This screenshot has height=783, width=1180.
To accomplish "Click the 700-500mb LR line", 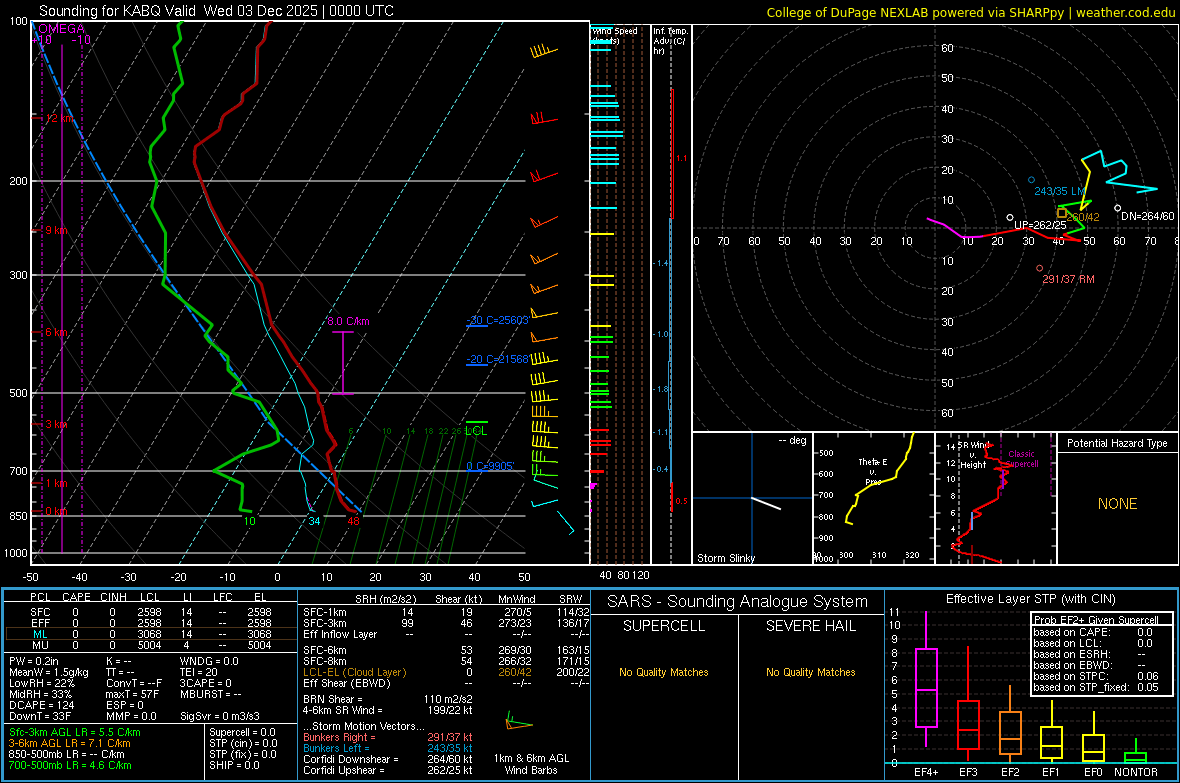I will click(x=70, y=765).
